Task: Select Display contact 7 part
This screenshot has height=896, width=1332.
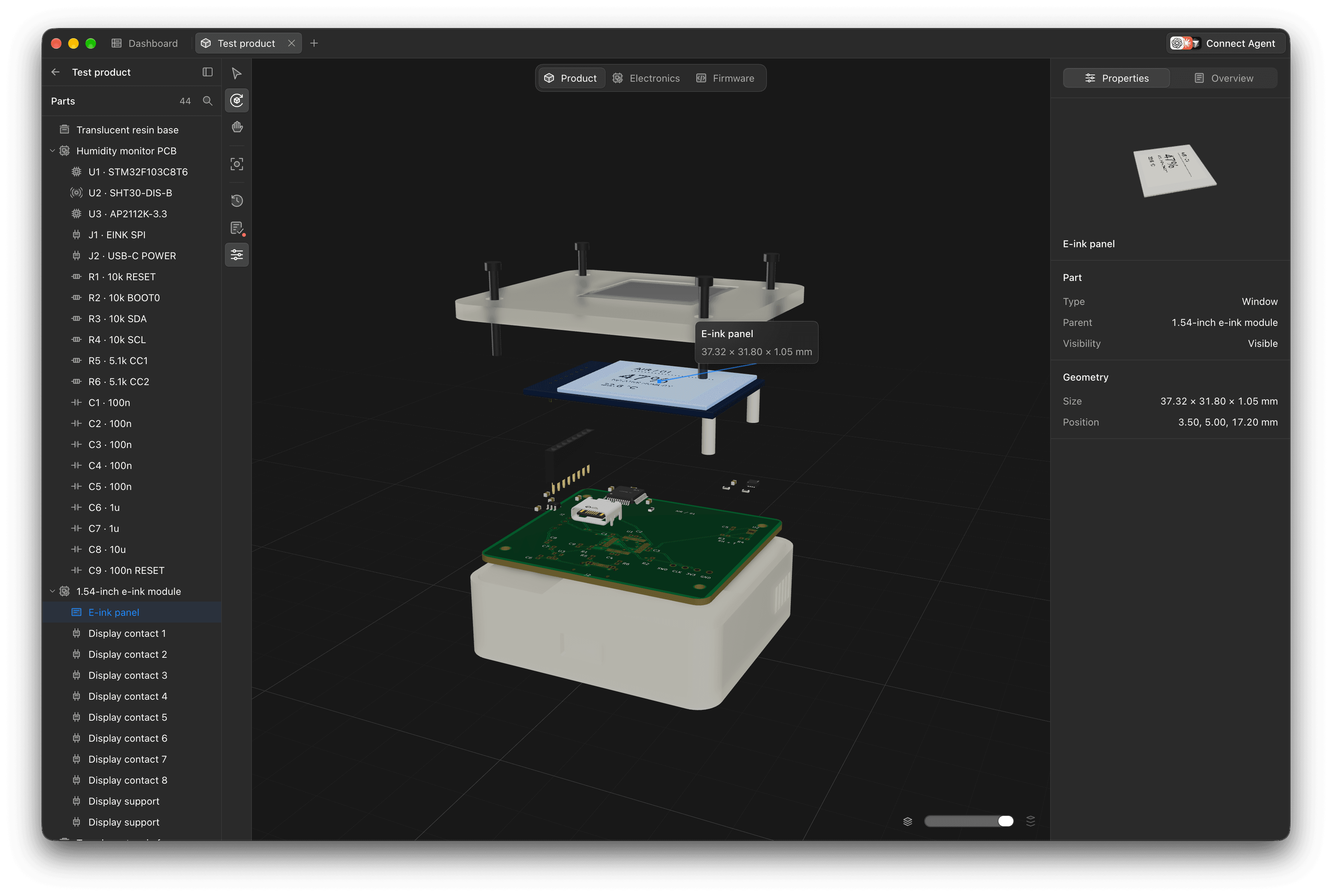Action: (x=132, y=759)
